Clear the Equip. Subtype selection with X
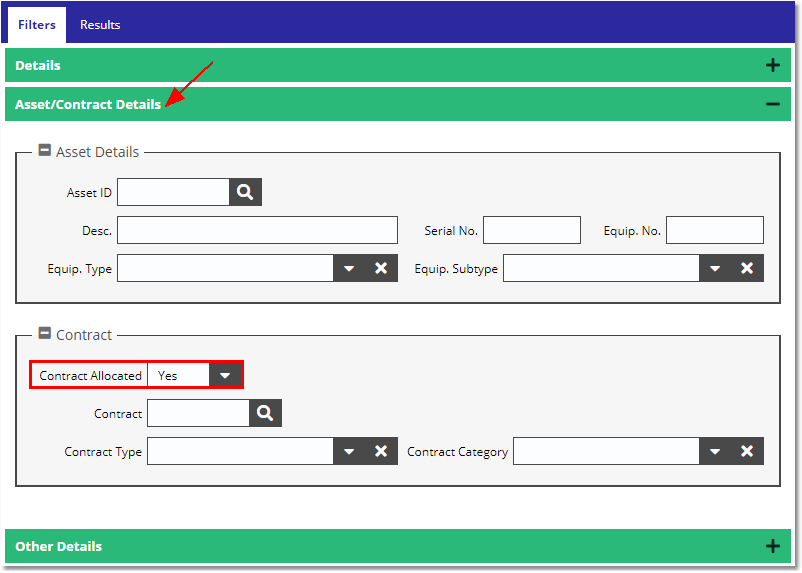Viewport: 802px width, 573px height. click(747, 268)
